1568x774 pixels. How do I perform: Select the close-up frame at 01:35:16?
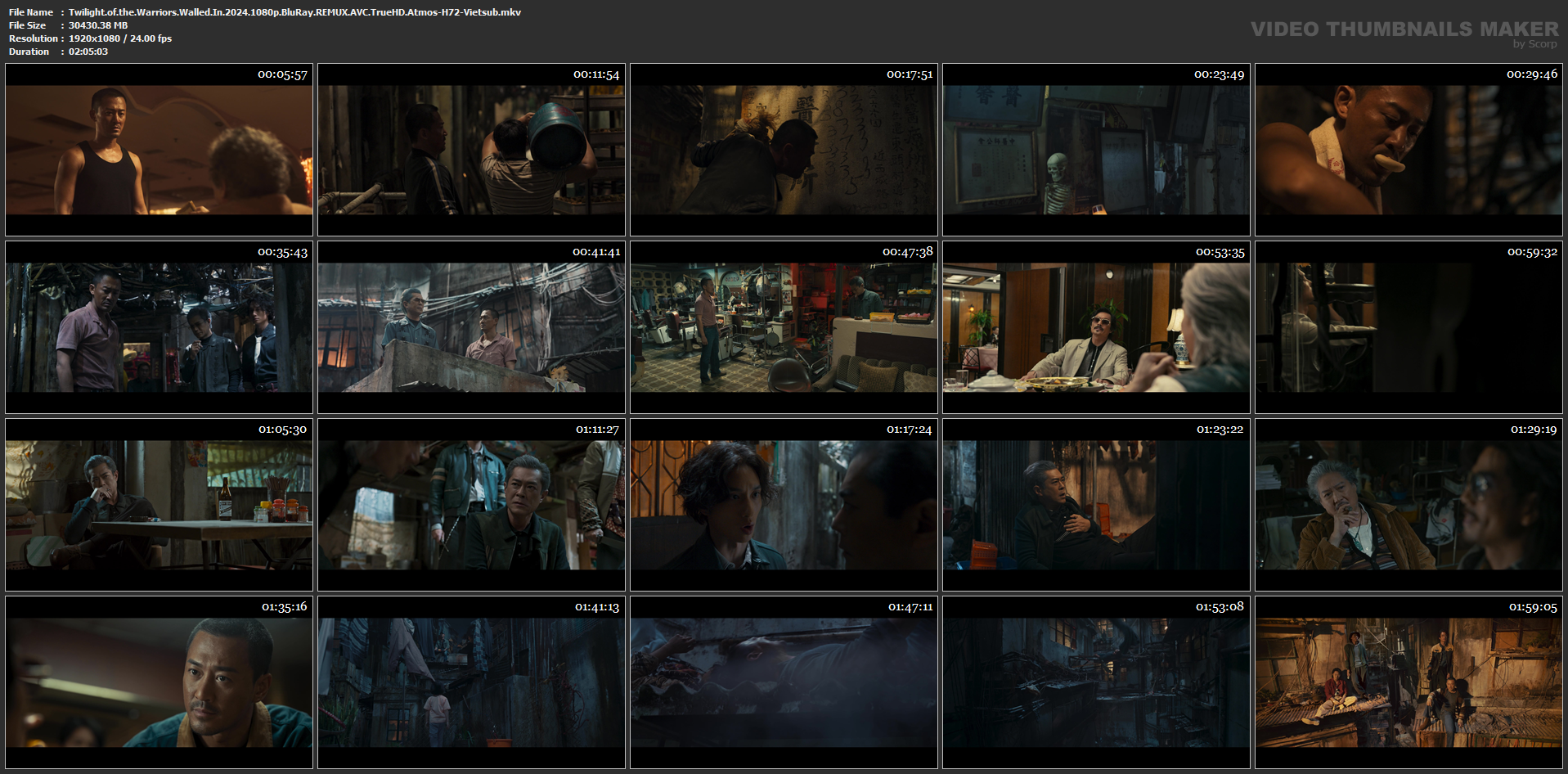159,682
